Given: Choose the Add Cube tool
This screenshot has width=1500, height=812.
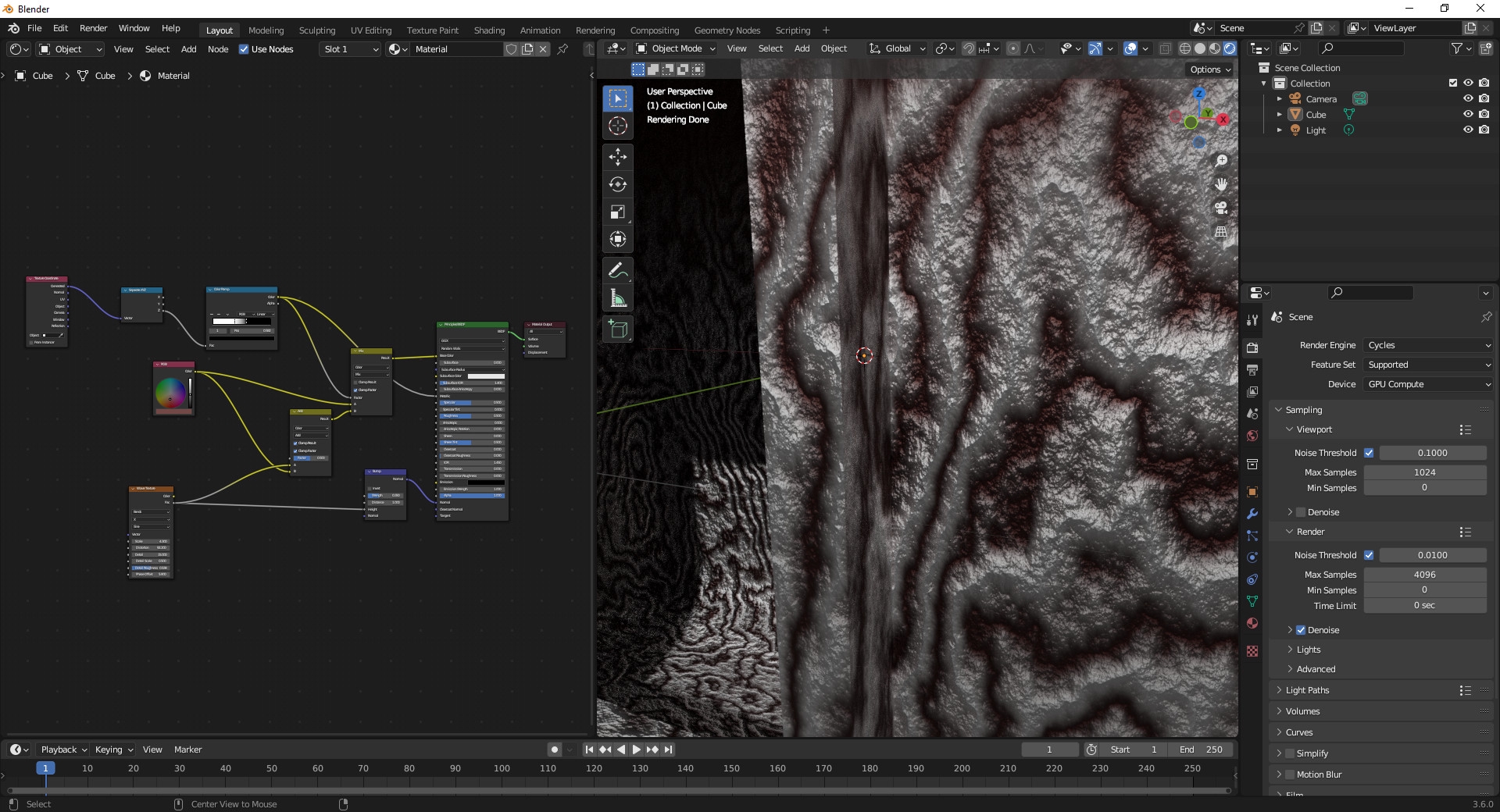Looking at the screenshot, I should click(x=617, y=329).
